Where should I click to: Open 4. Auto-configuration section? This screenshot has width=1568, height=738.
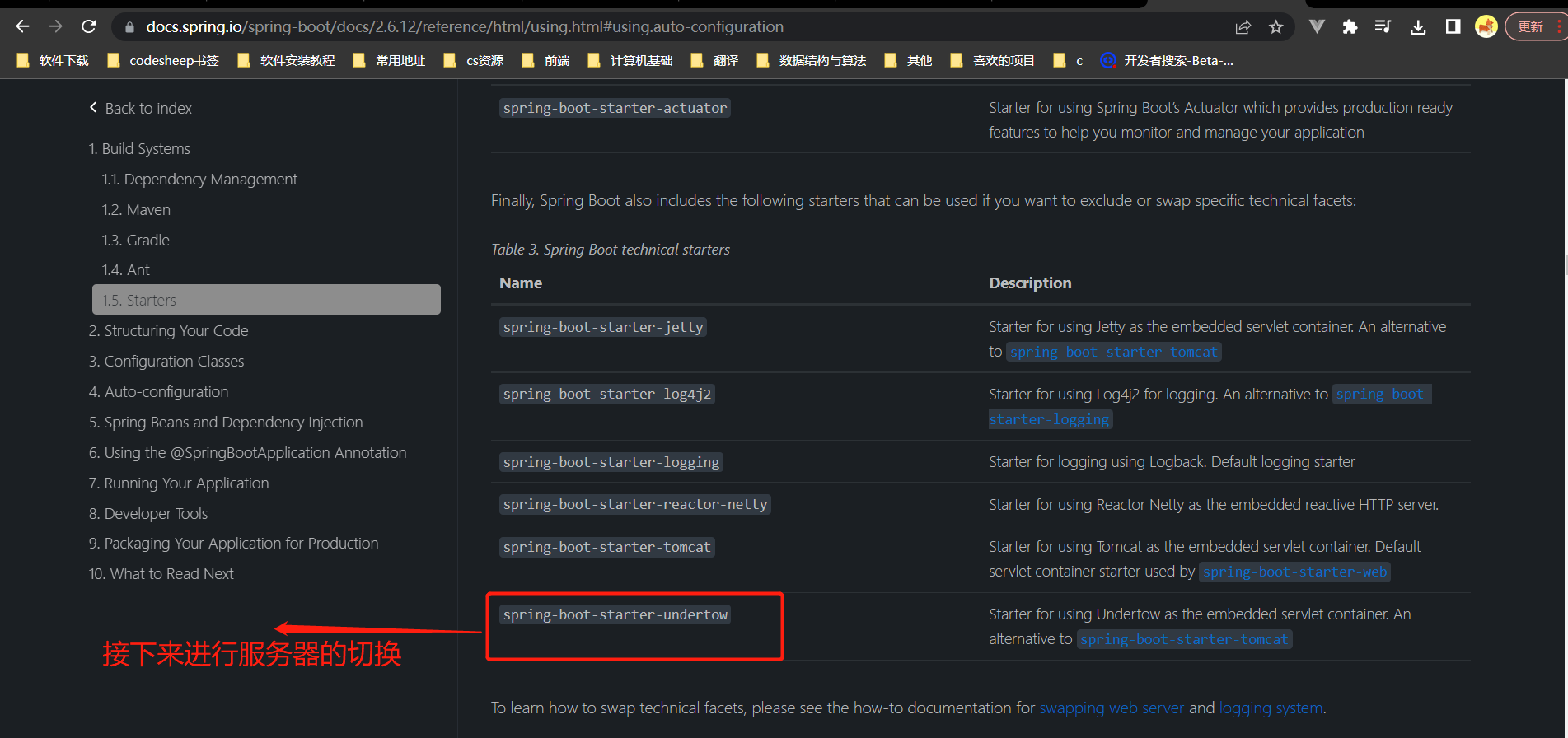pyautogui.click(x=159, y=391)
